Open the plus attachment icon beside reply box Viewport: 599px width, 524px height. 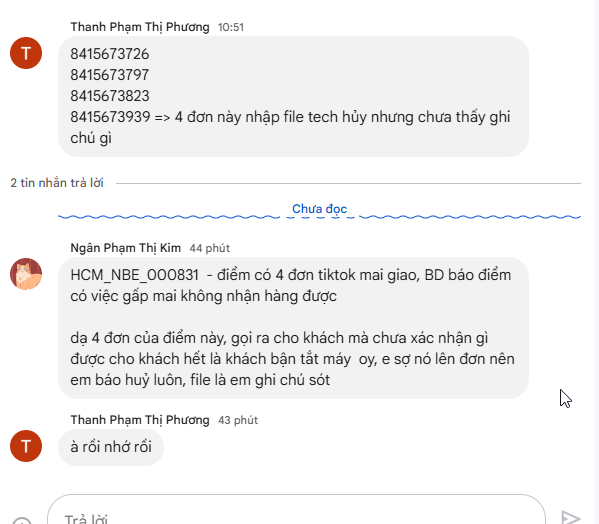click(22, 521)
